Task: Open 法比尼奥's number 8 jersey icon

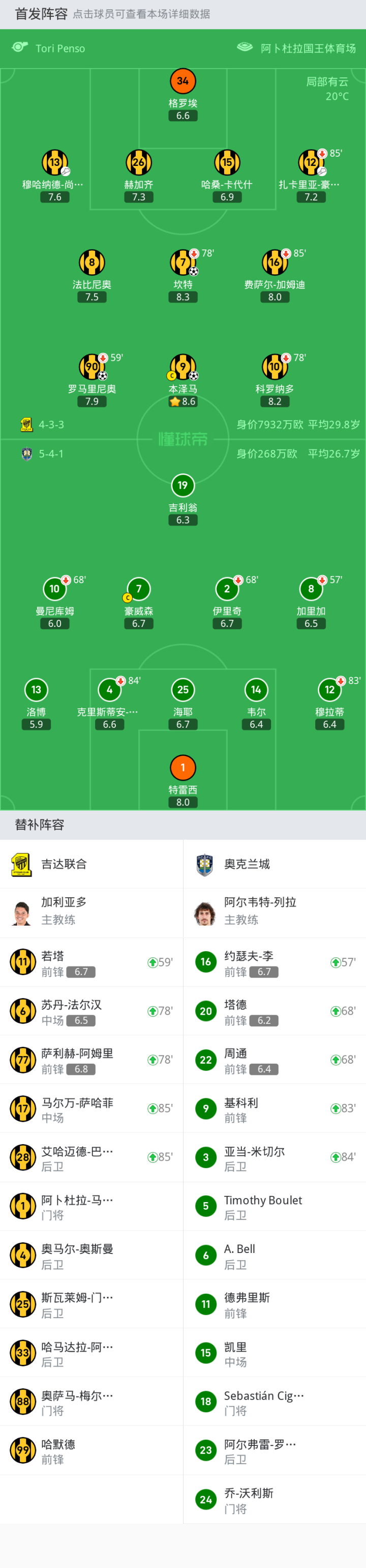Action: [x=92, y=262]
